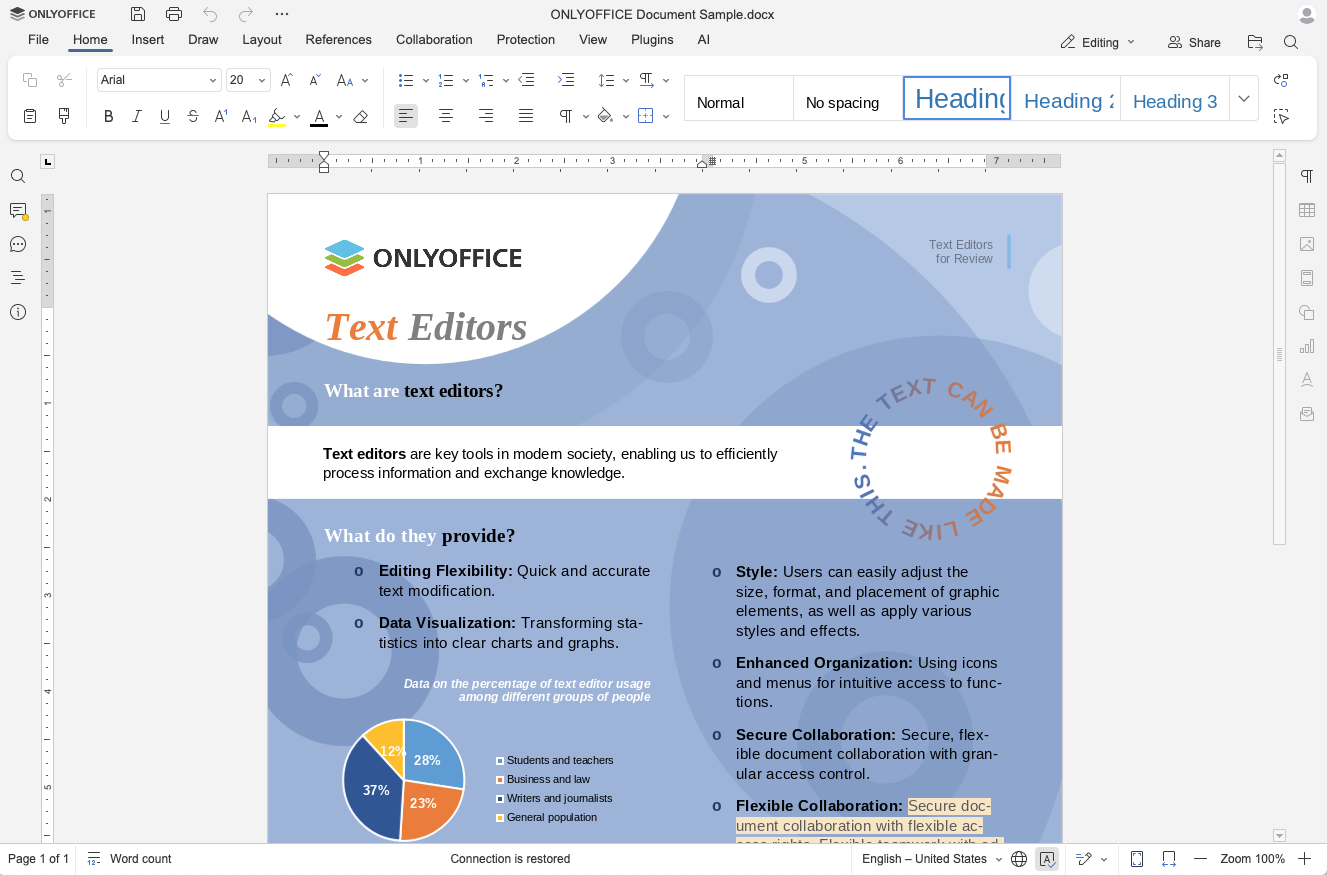Toggle Bold formatting
The height and width of the screenshot is (875, 1327).
tap(109, 117)
